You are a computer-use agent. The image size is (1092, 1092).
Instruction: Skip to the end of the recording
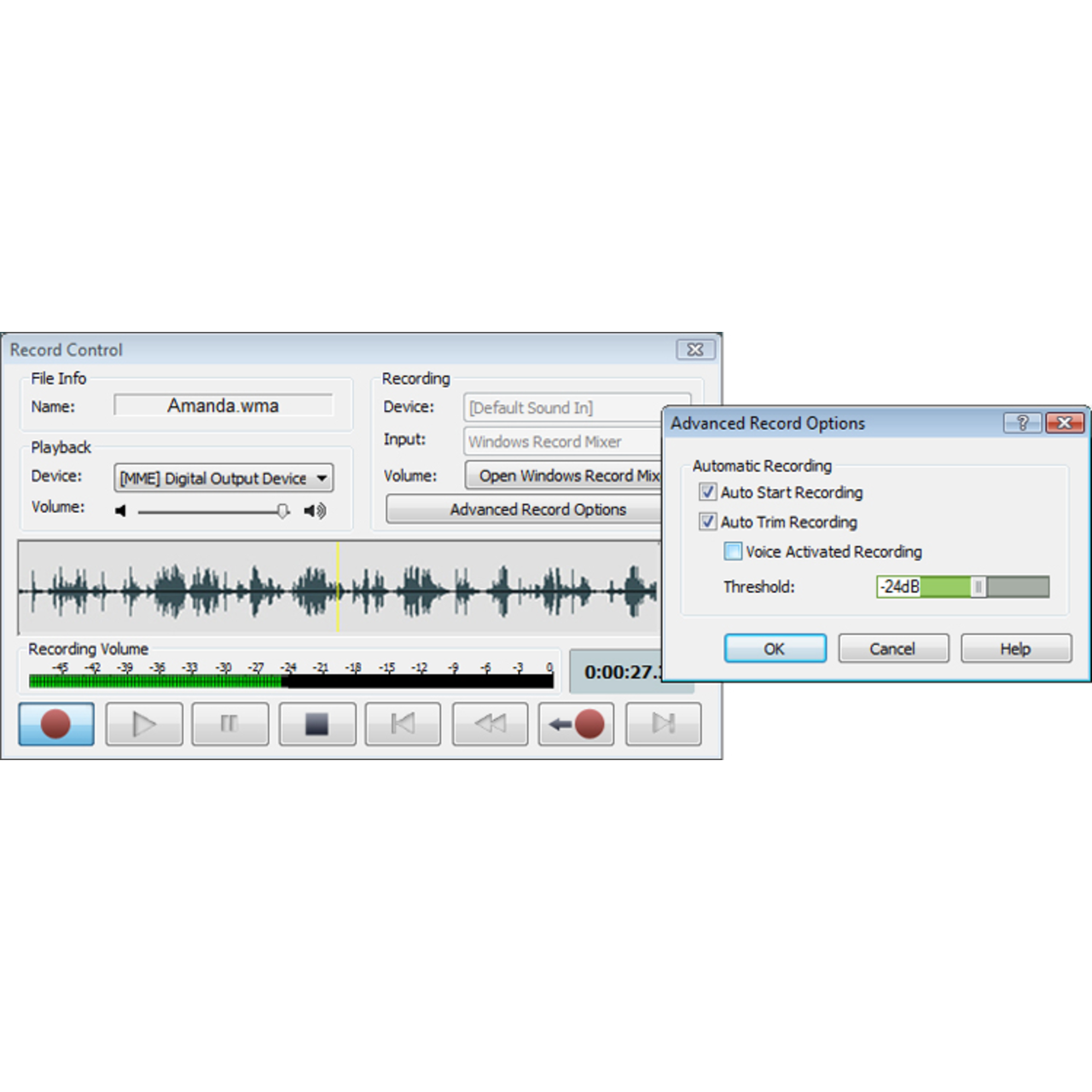click(x=663, y=723)
